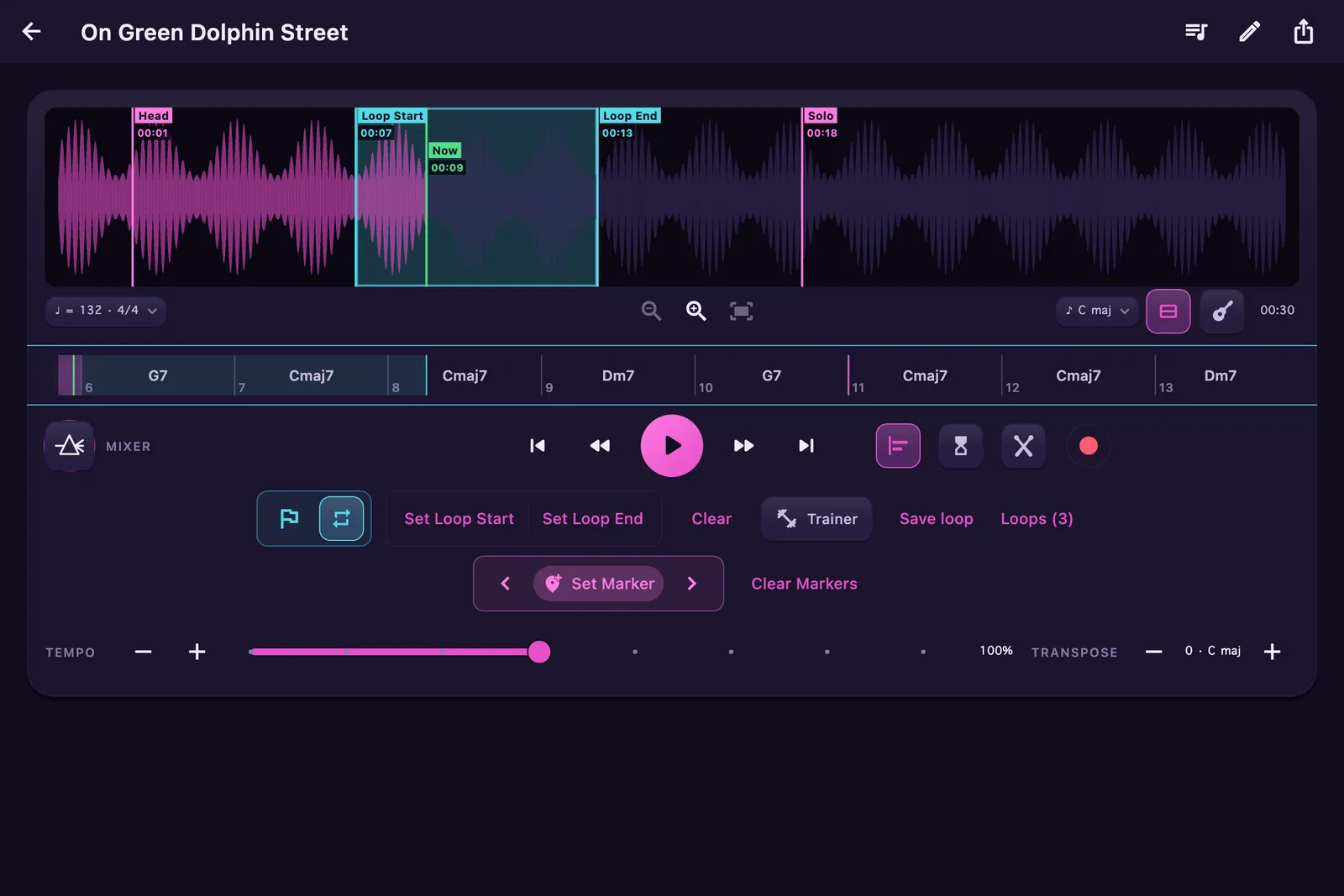
Task: Jump to the next marker chevron
Action: (x=692, y=584)
